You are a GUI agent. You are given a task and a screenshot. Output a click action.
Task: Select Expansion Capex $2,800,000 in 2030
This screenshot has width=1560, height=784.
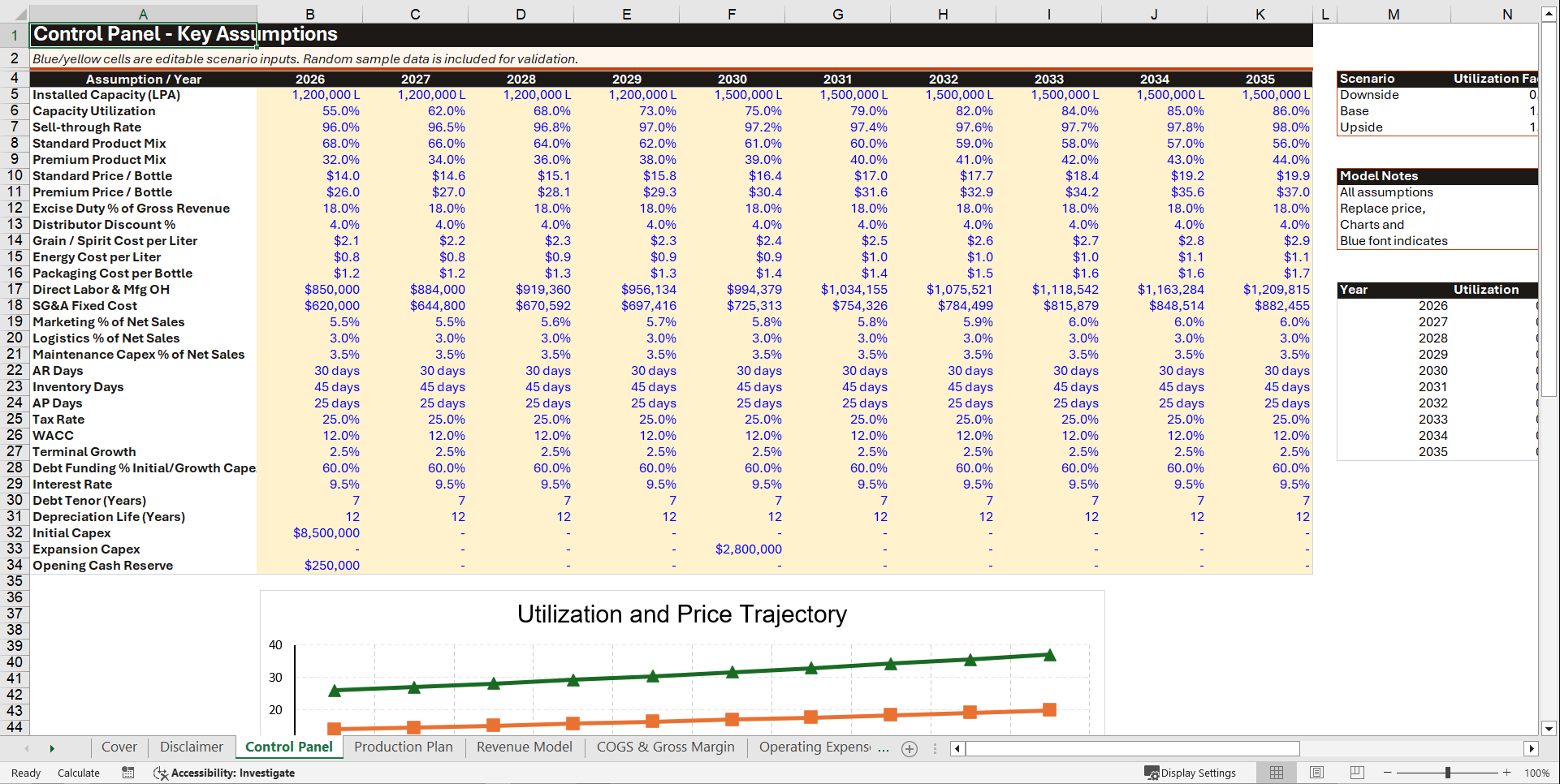tap(732, 549)
